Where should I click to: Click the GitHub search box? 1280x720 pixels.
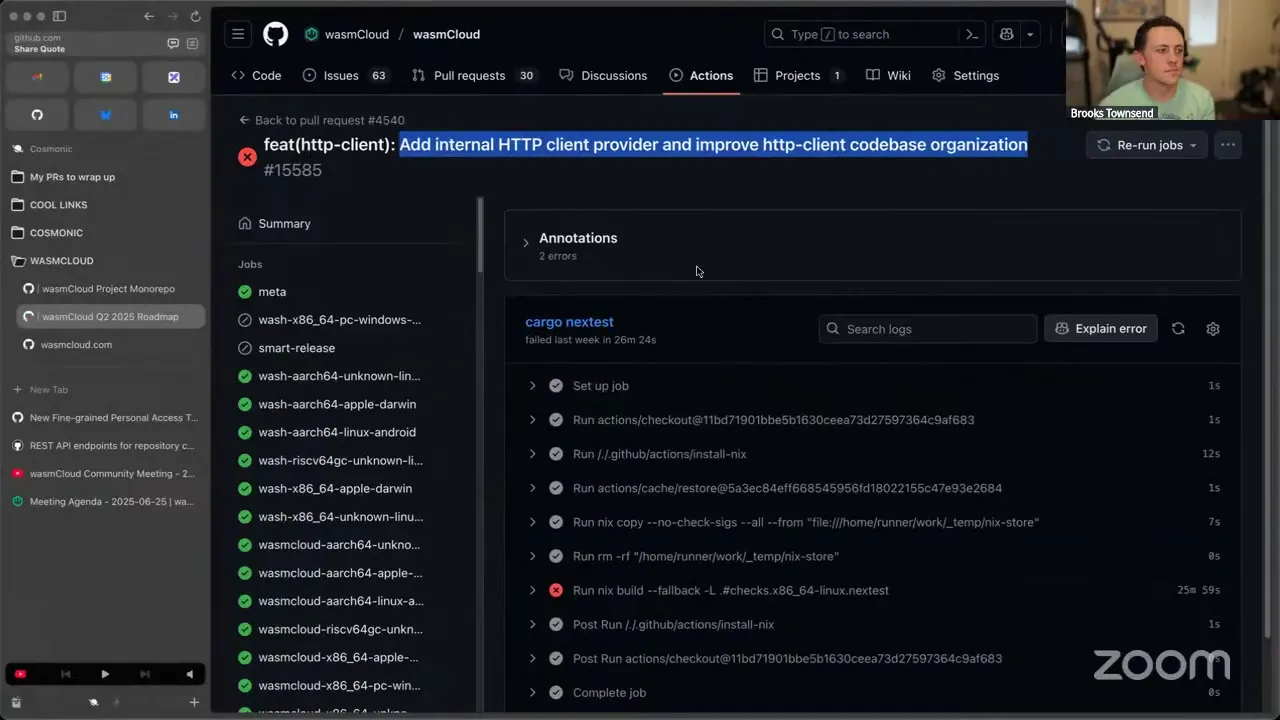[x=875, y=34]
